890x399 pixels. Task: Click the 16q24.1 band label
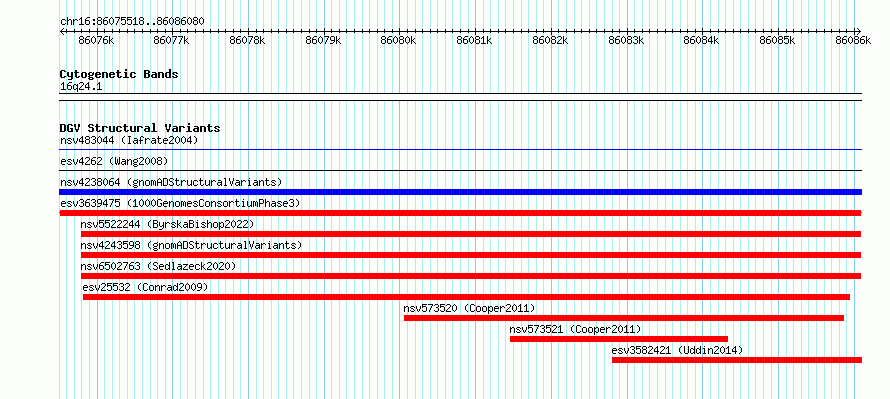[81, 87]
